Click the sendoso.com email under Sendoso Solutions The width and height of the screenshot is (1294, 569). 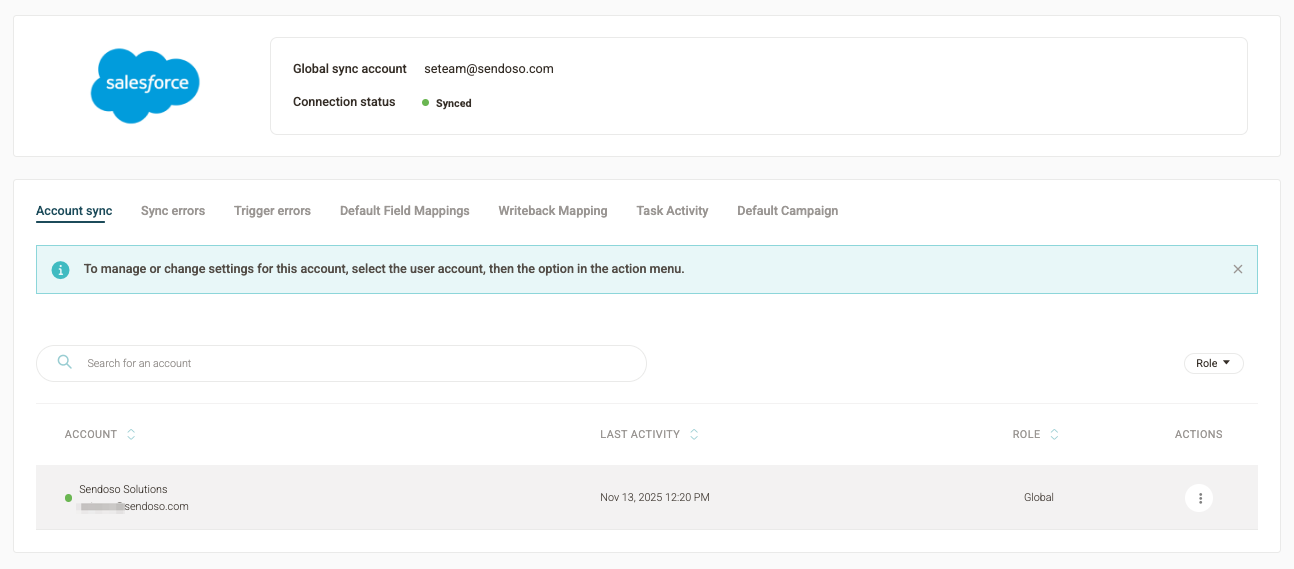tap(134, 506)
